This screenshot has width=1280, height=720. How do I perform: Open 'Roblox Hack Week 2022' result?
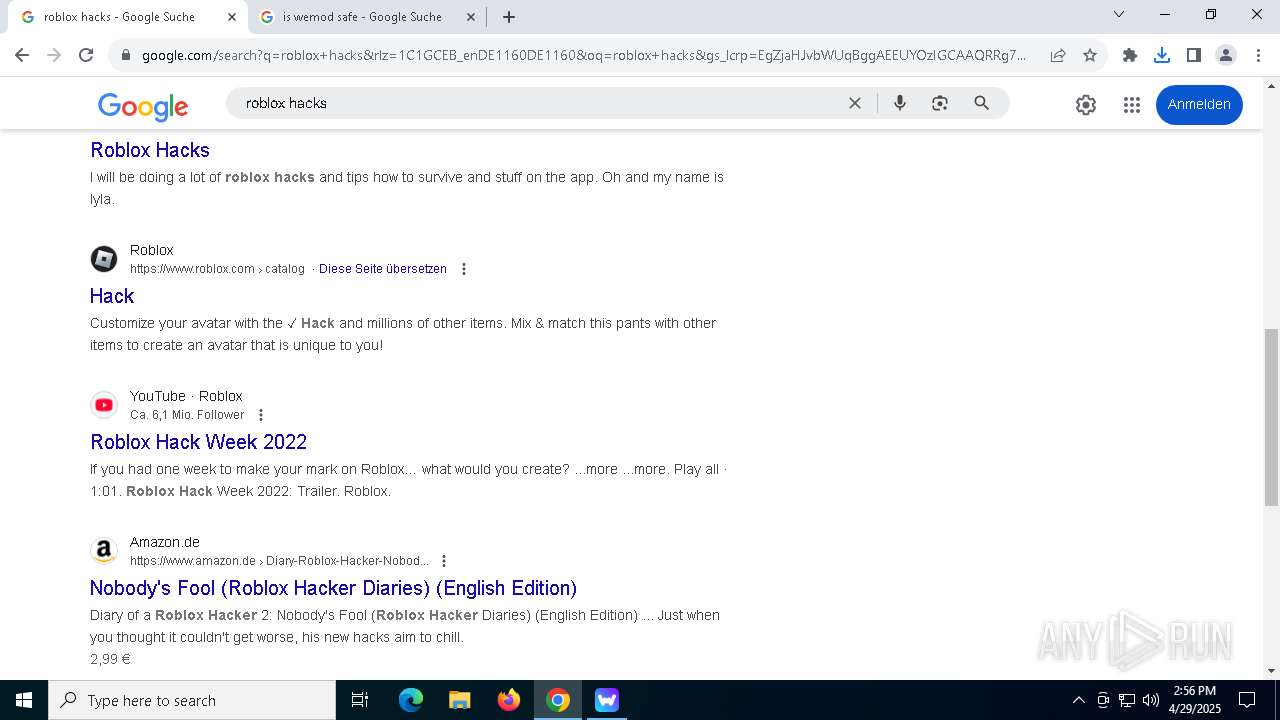(x=199, y=442)
